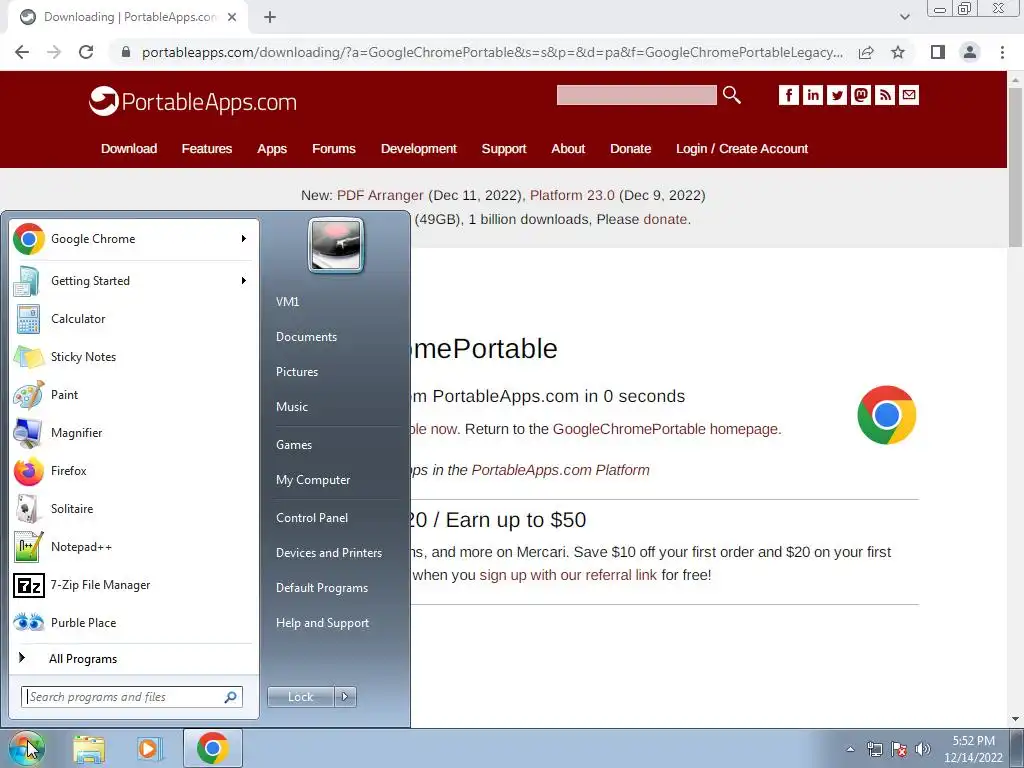The width and height of the screenshot is (1024, 768).
Task: Click the site search magnifier icon
Action: 731,95
